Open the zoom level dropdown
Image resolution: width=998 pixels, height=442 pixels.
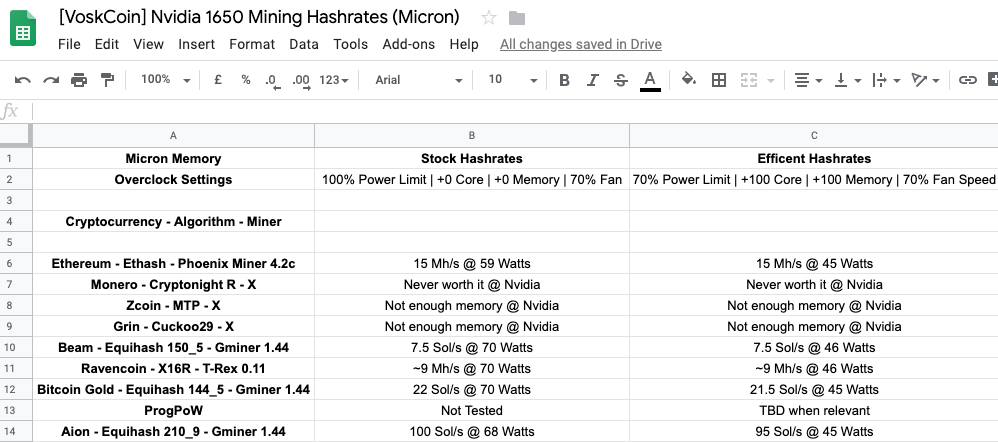coord(166,80)
